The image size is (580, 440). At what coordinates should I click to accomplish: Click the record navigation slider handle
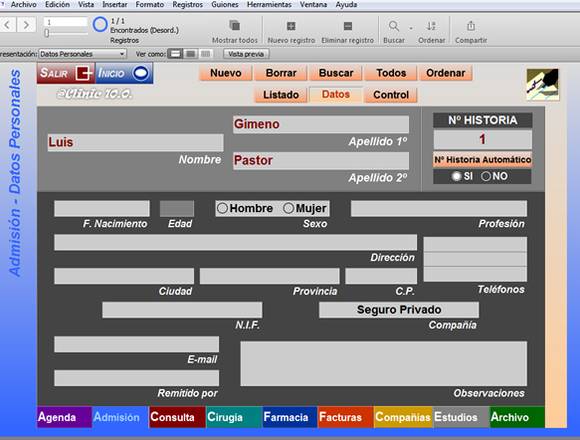pyautogui.click(x=47, y=33)
